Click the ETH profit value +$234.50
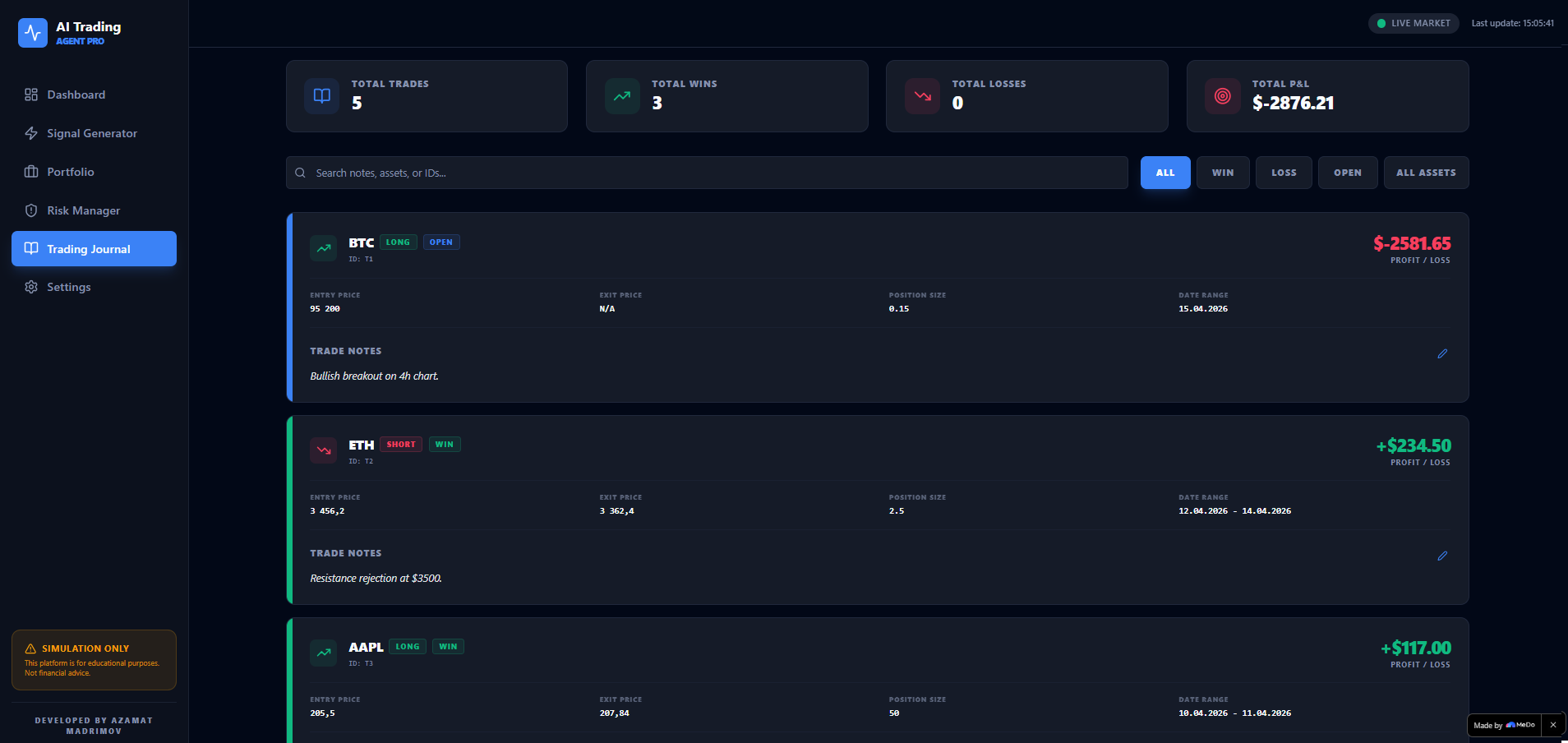1568x743 pixels. [1414, 445]
